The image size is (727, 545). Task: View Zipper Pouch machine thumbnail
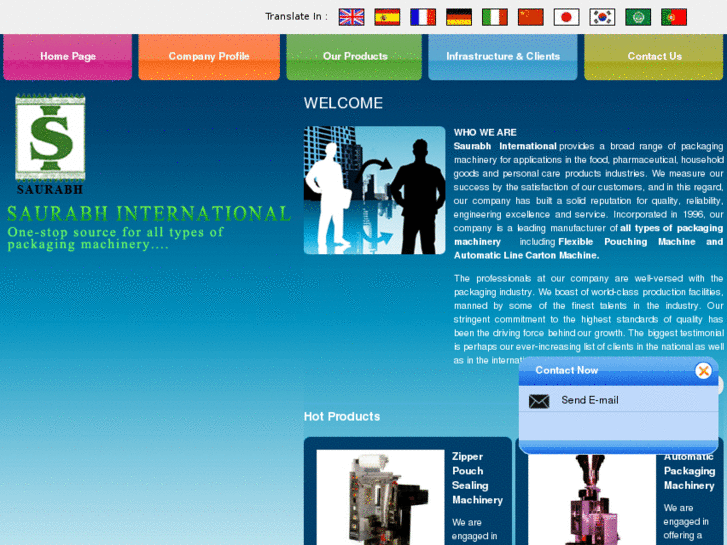click(x=380, y=497)
